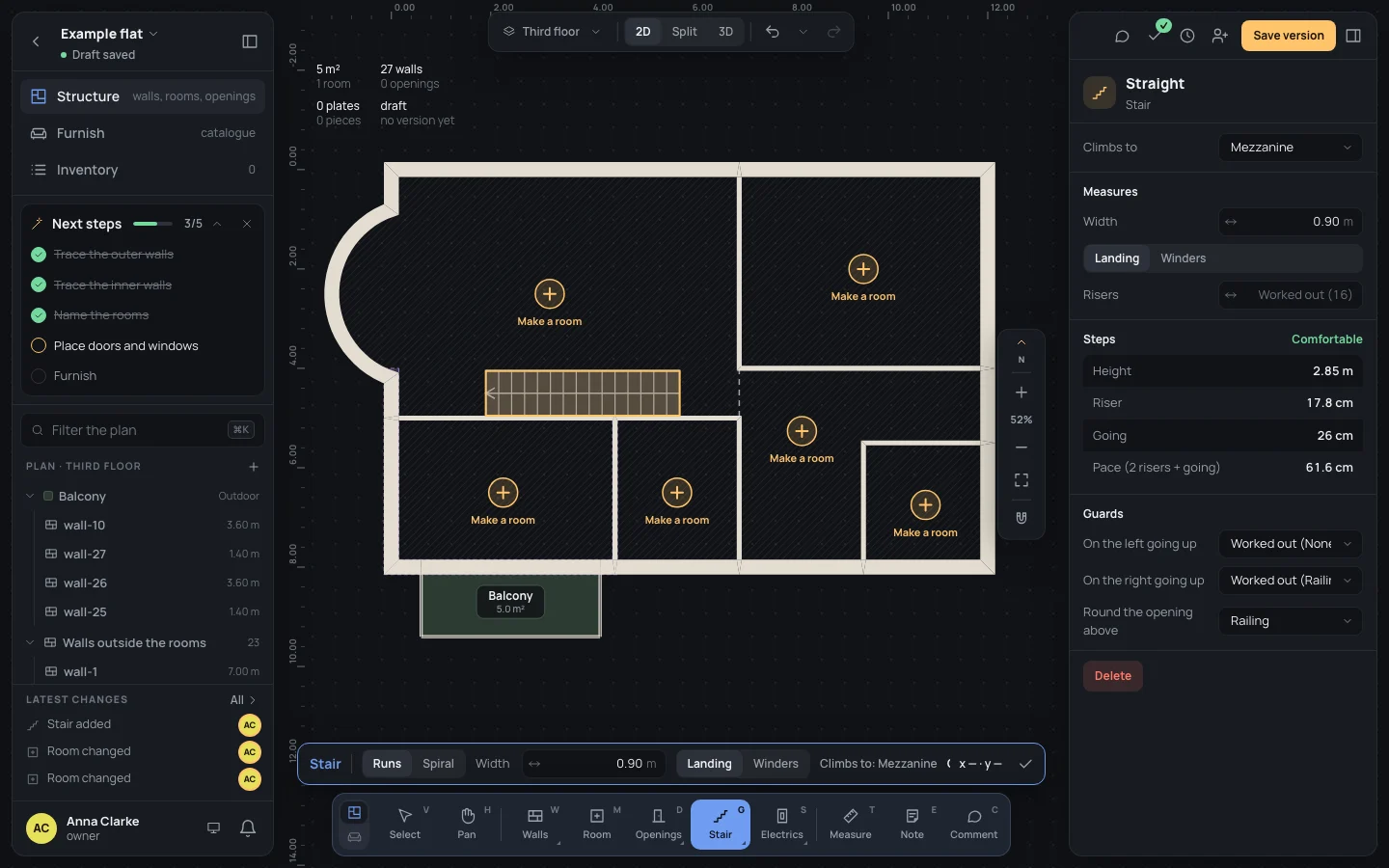1389x868 pixels.
Task: Delete the selected stair
Action: [1113, 676]
